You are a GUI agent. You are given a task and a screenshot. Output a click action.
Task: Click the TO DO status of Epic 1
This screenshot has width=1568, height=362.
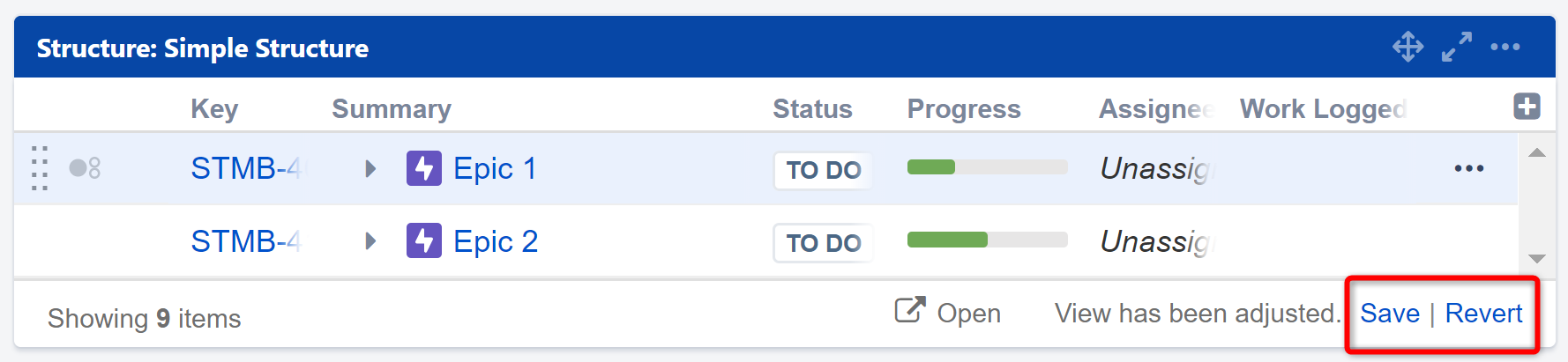[x=823, y=170]
